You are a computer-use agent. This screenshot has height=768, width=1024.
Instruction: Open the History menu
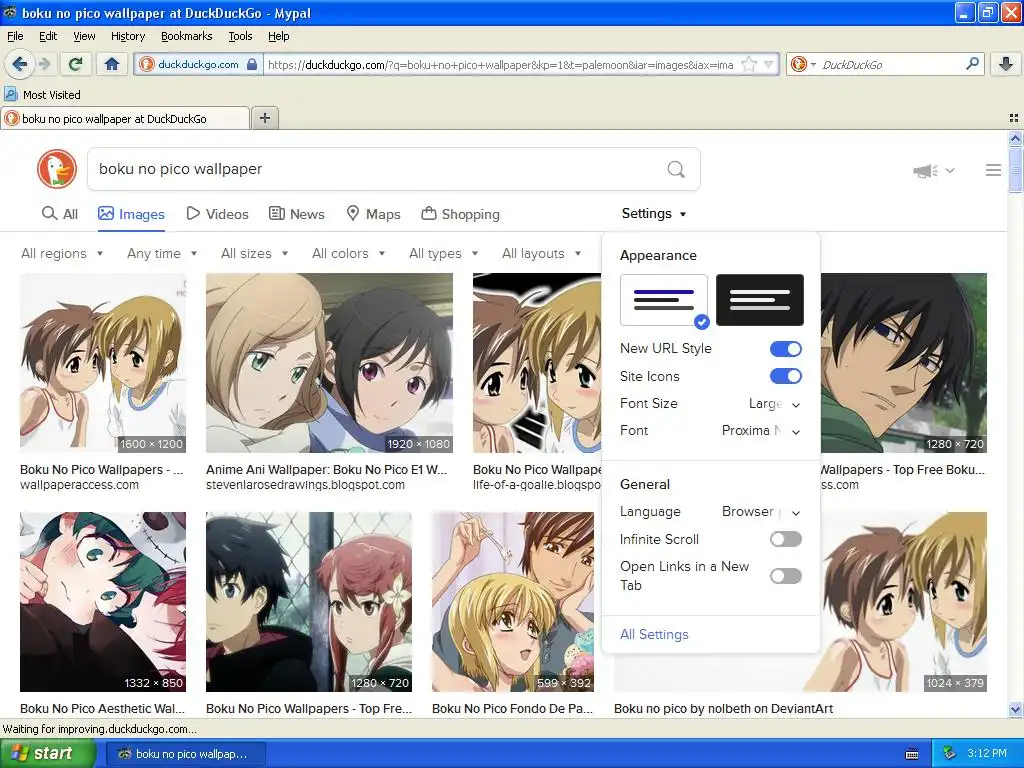128,36
